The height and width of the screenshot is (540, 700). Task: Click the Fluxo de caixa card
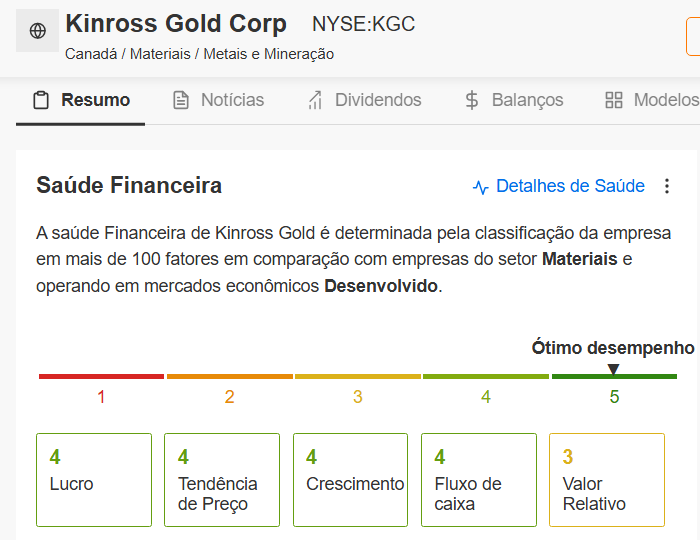478,480
